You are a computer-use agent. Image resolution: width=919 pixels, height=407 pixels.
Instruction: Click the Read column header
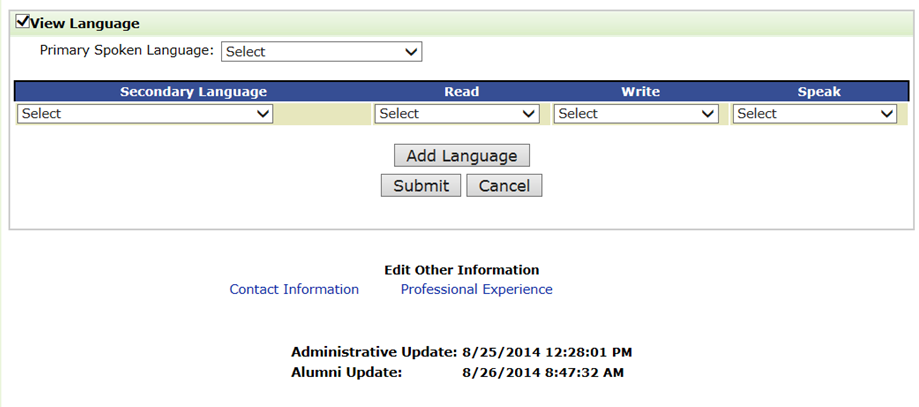click(461, 92)
